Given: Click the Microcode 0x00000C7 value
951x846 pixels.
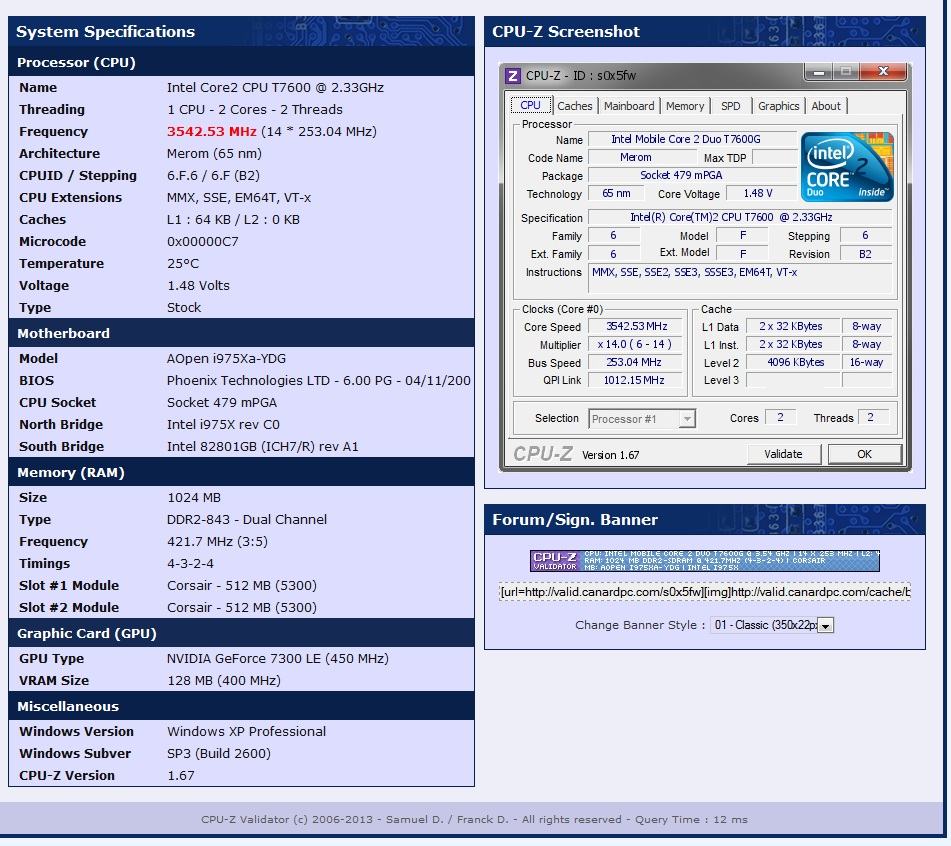Looking at the screenshot, I should point(203,241).
